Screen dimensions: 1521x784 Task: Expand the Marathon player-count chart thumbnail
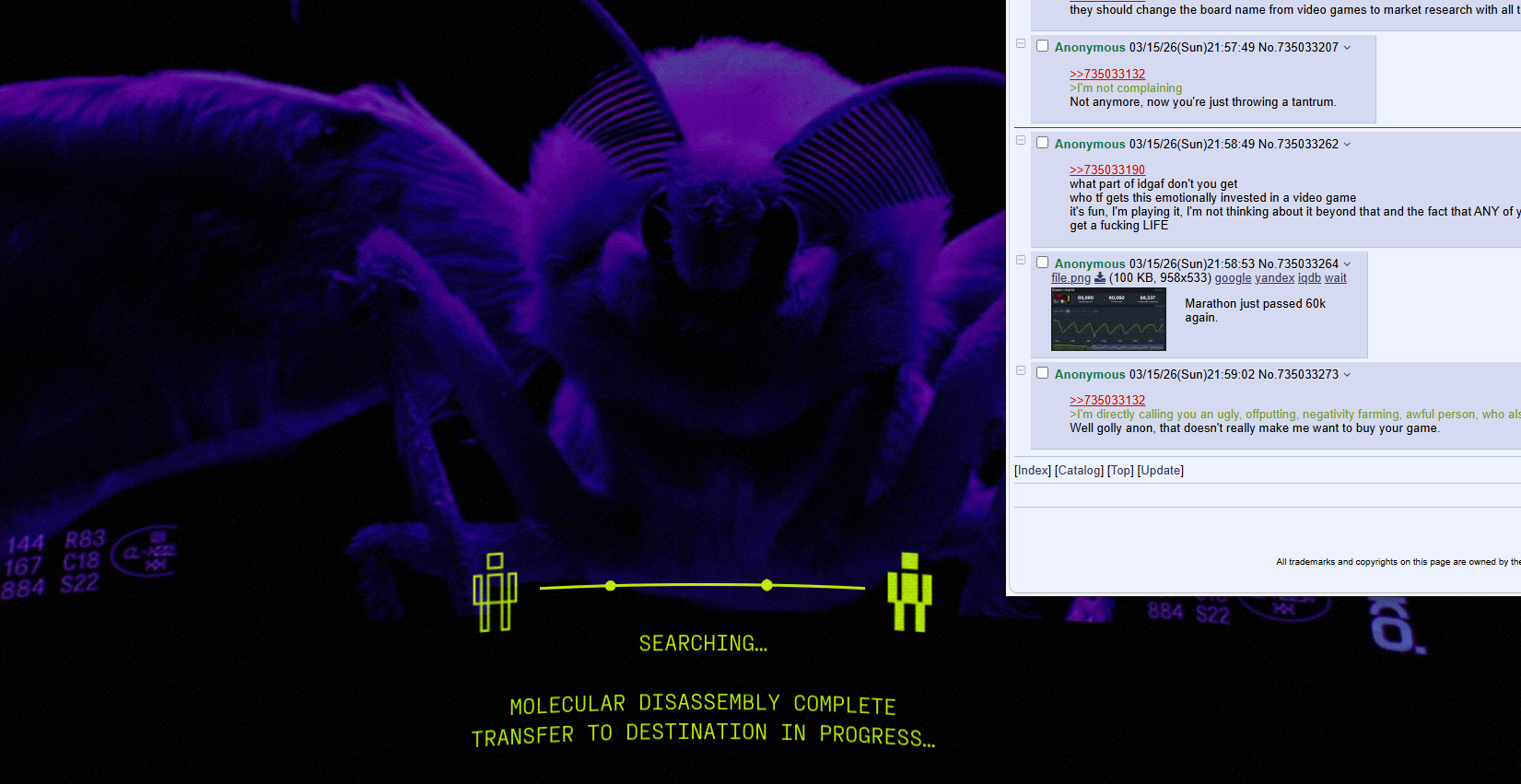(x=1108, y=319)
